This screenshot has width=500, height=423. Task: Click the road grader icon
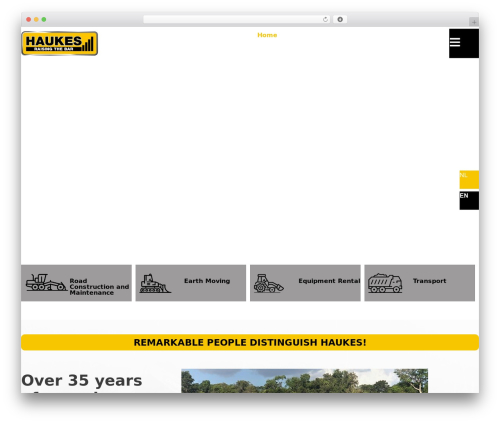coord(46,283)
